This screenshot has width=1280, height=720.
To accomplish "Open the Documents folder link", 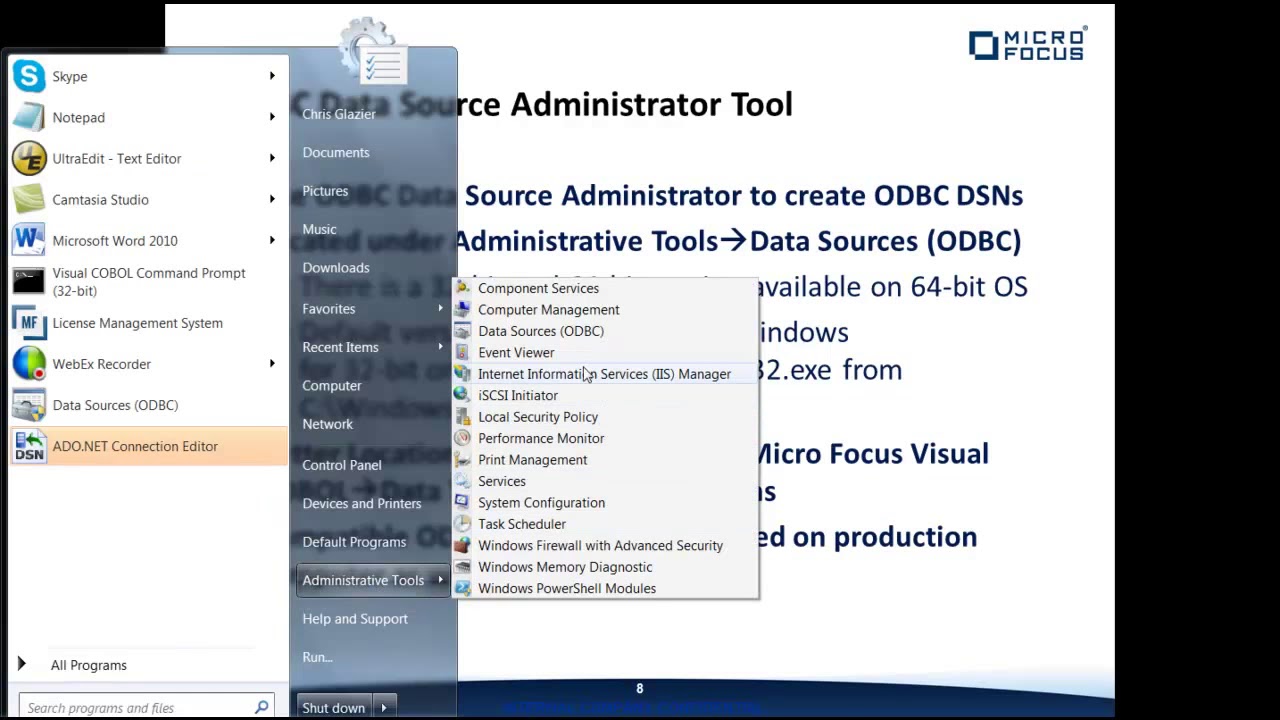I will click(336, 152).
